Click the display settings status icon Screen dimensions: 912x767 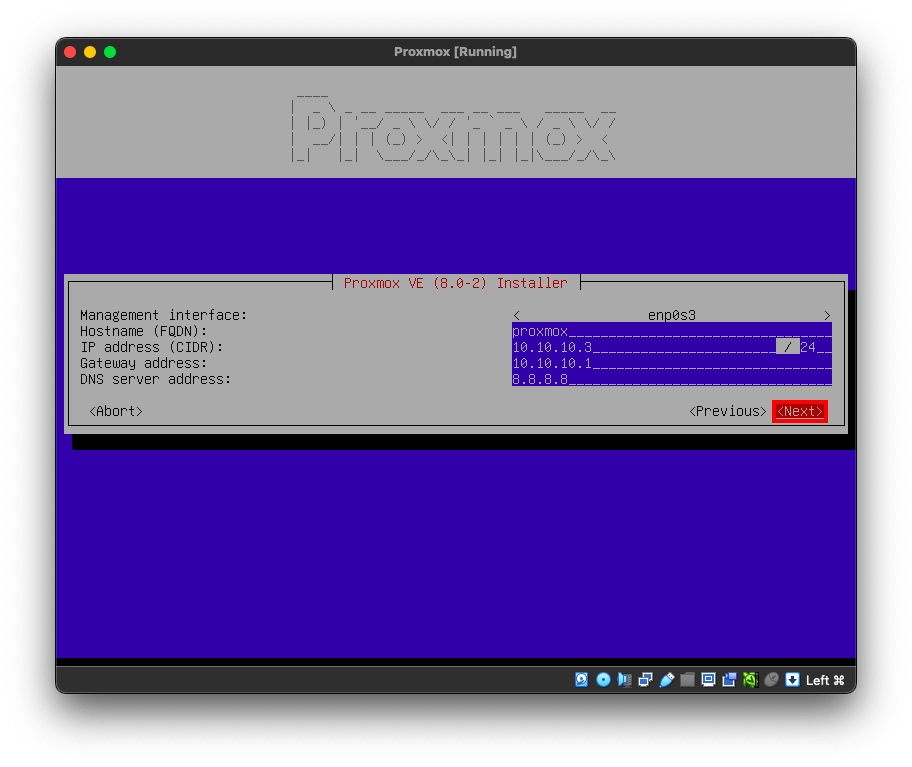pyautogui.click(x=708, y=679)
